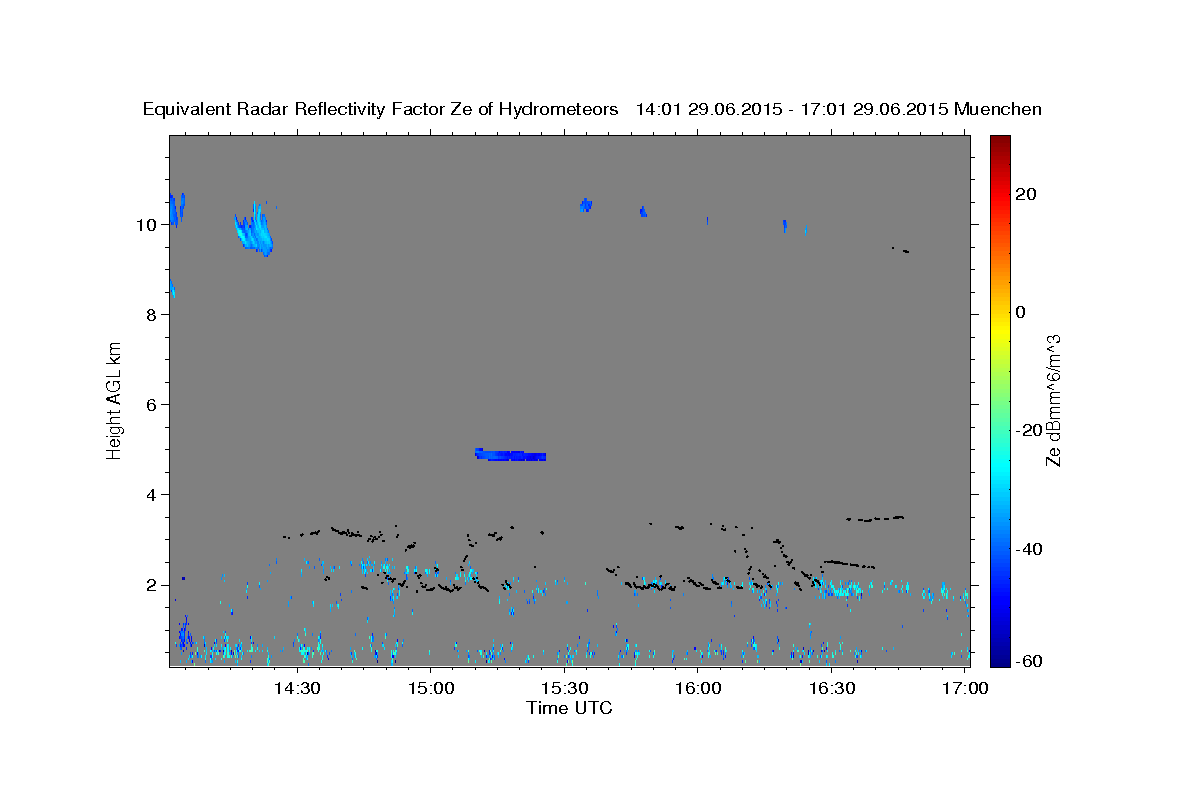Click the height tick label 2
The height and width of the screenshot is (800, 1200).
pyautogui.click(x=151, y=585)
